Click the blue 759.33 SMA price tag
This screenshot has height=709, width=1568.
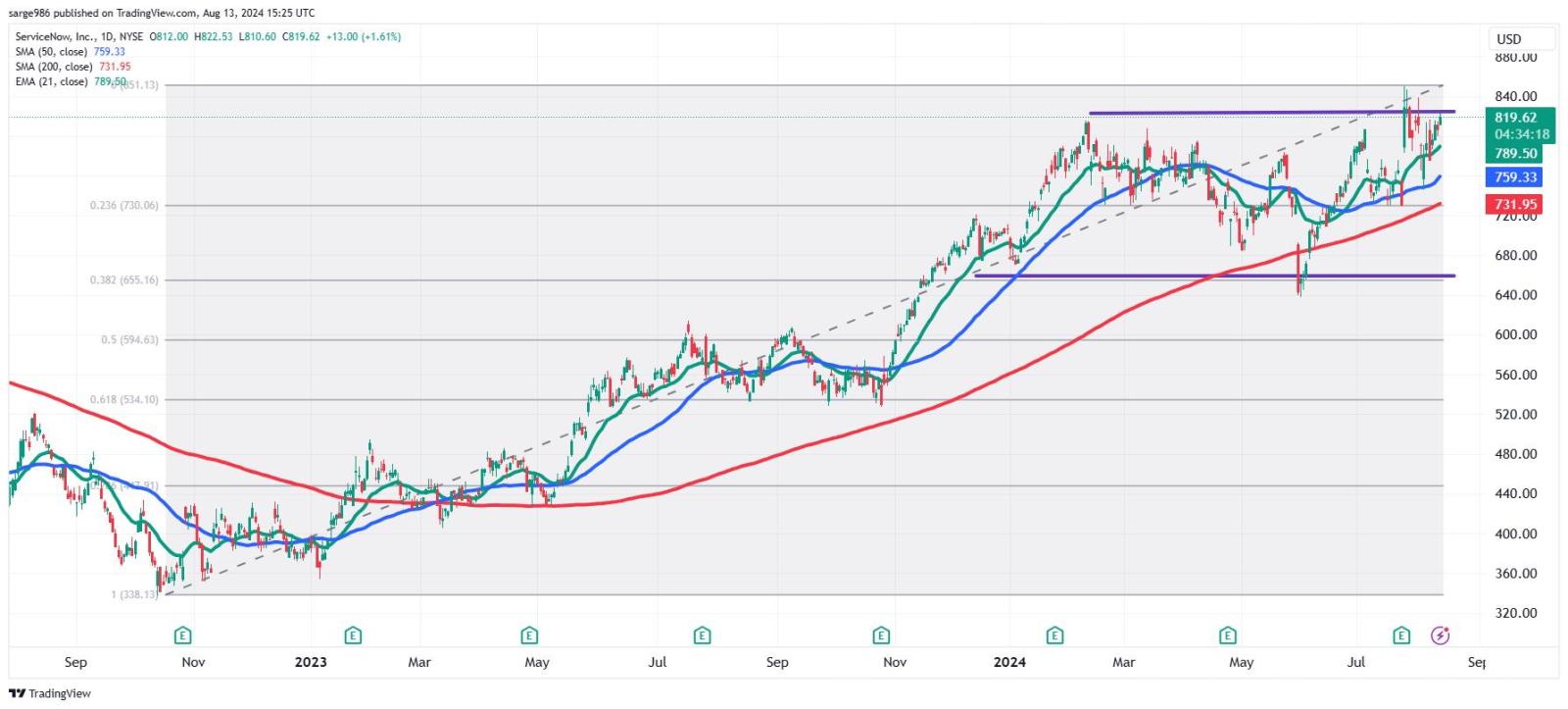1515,177
